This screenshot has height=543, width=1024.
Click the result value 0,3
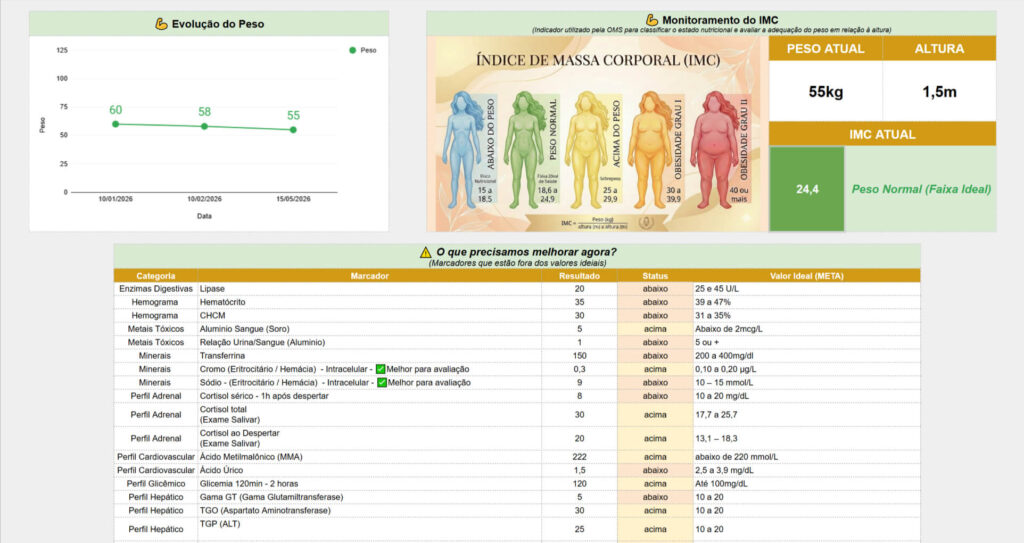pos(579,369)
